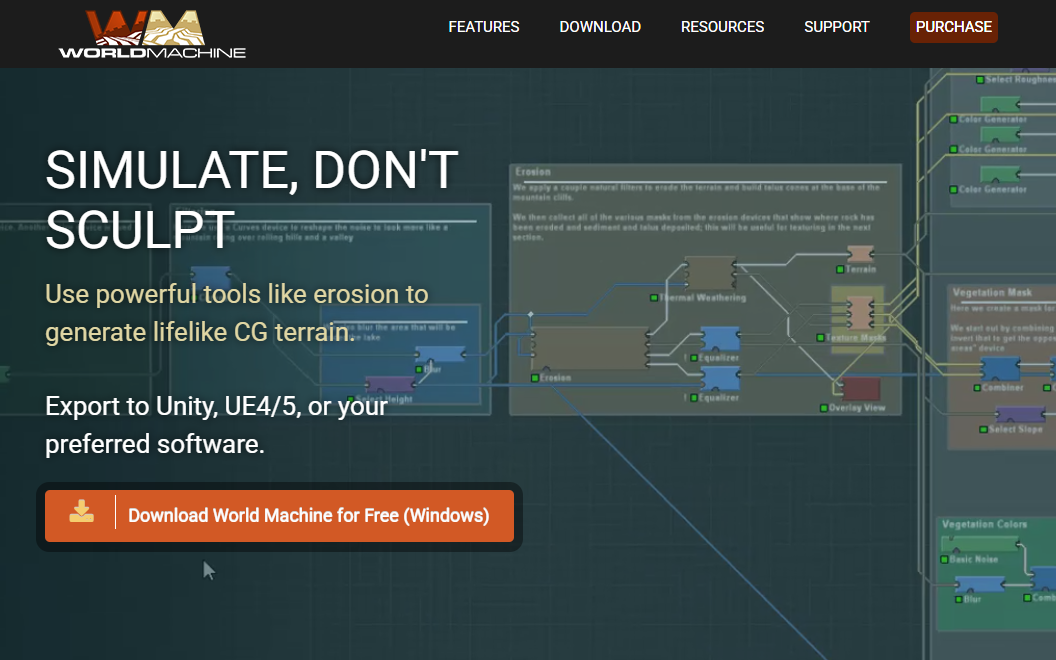1056x660 pixels.
Task: Open the Download page from navbar
Action: coord(600,27)
